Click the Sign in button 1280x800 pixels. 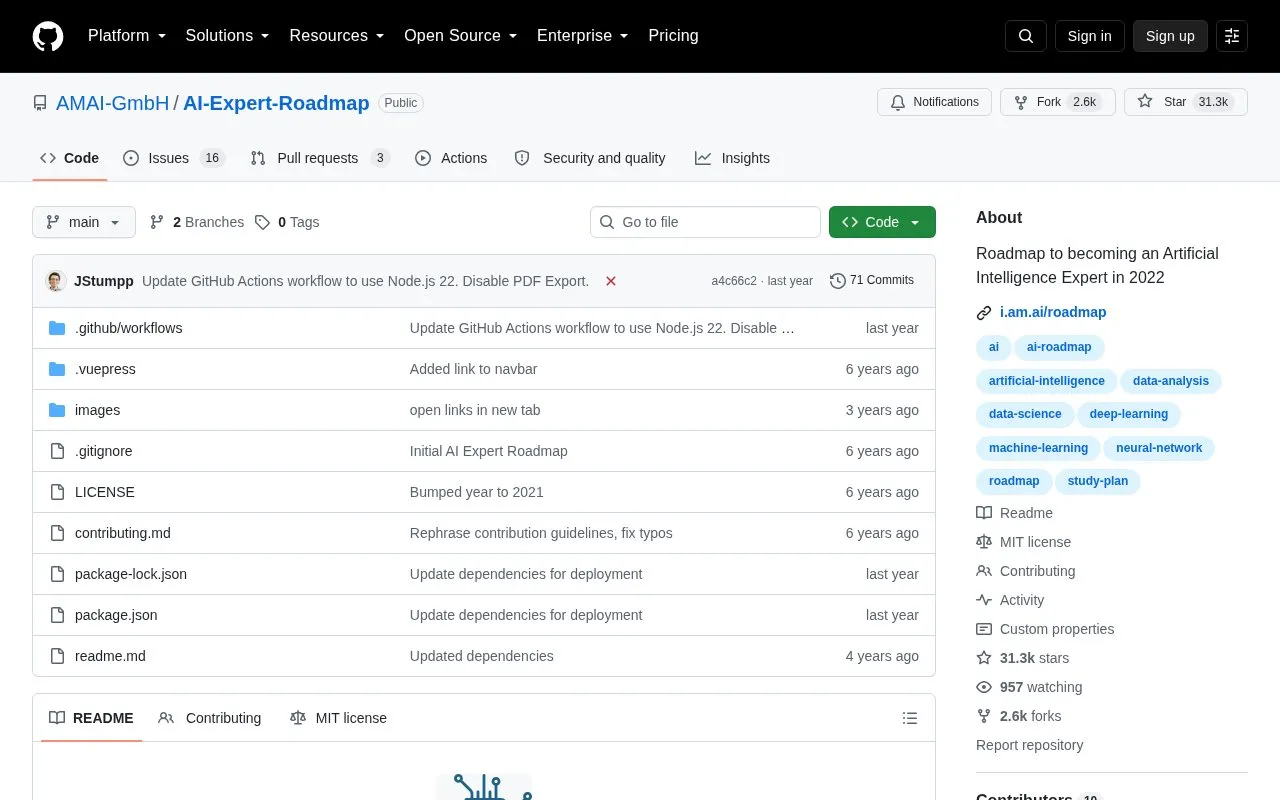1089,36
